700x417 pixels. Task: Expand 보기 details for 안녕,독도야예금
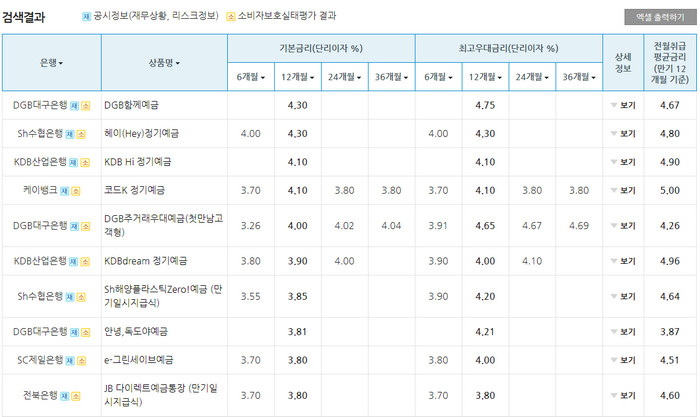(x=623, y=332)
